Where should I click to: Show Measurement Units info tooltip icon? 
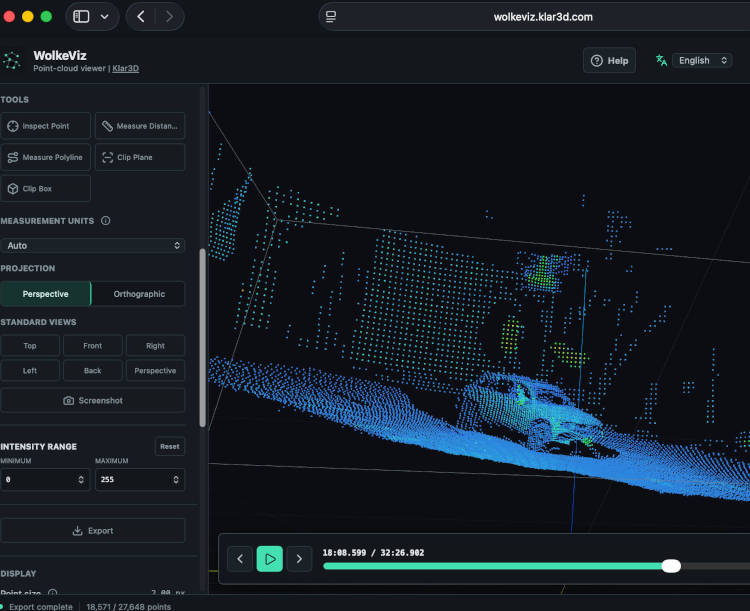(106, 221)
